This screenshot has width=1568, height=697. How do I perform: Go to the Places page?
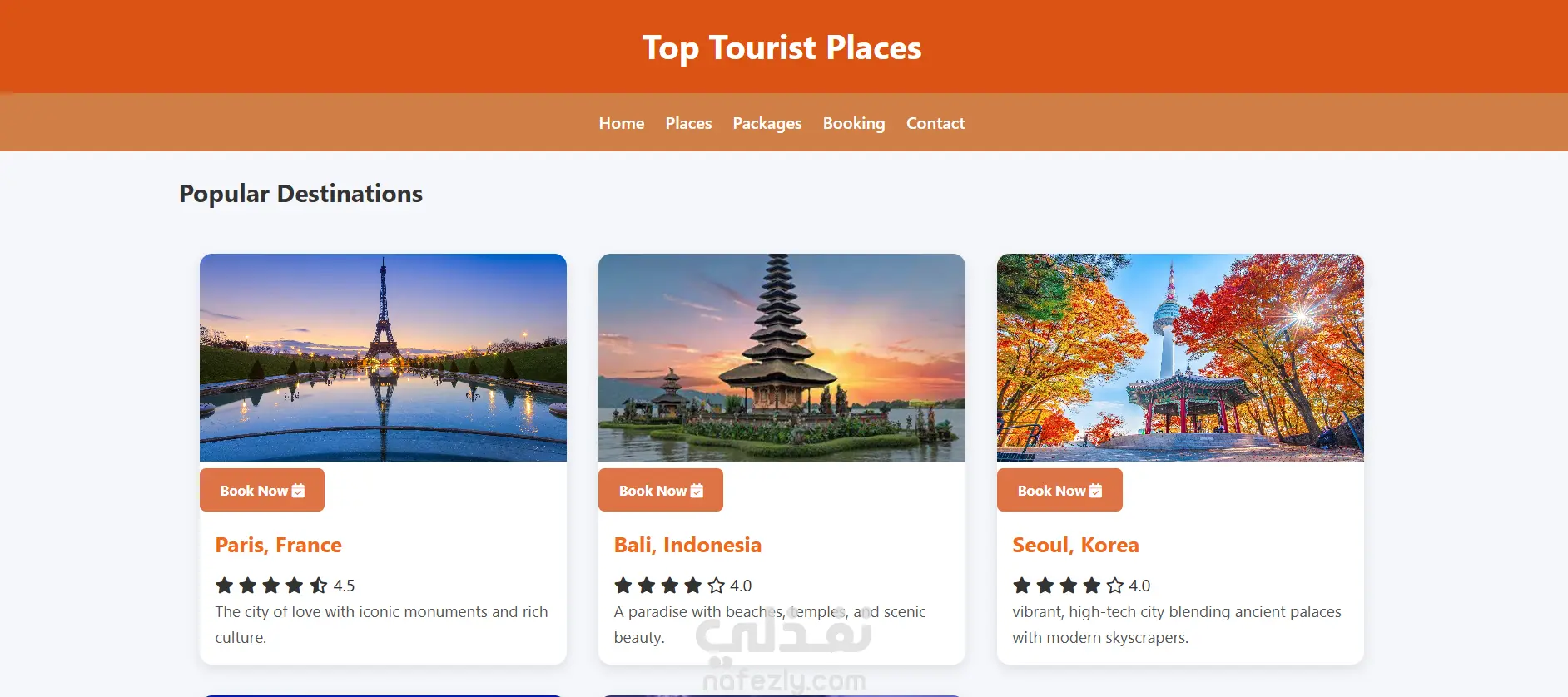point(688,123)
